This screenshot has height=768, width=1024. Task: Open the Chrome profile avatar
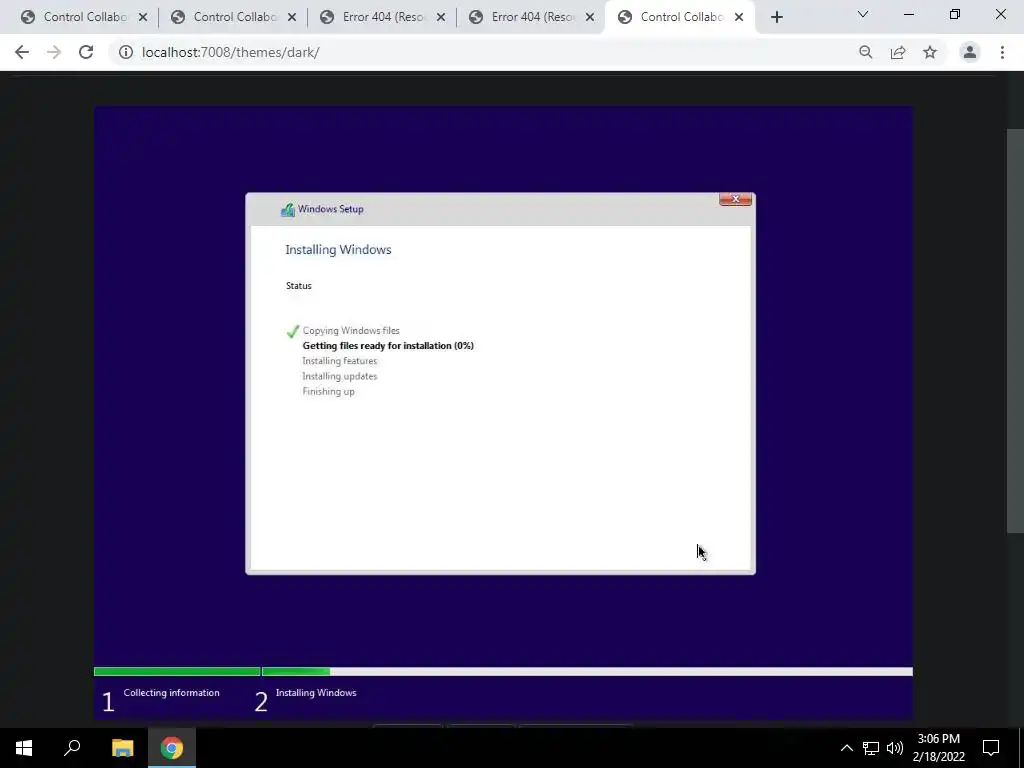970,52
